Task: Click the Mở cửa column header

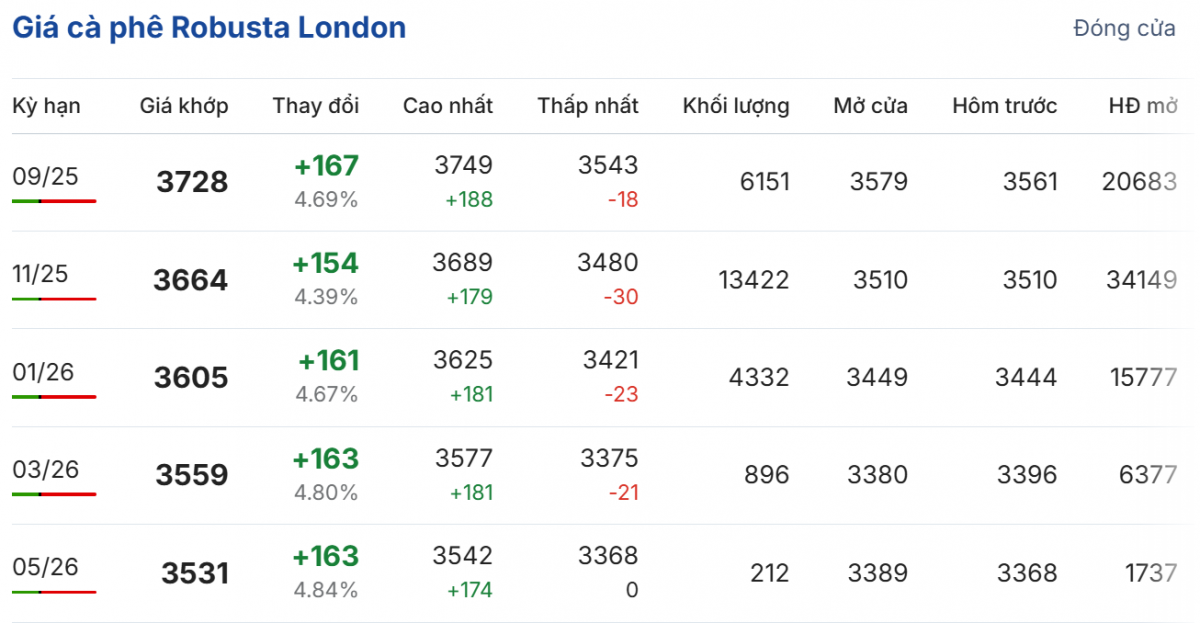Action: (870, 106)
